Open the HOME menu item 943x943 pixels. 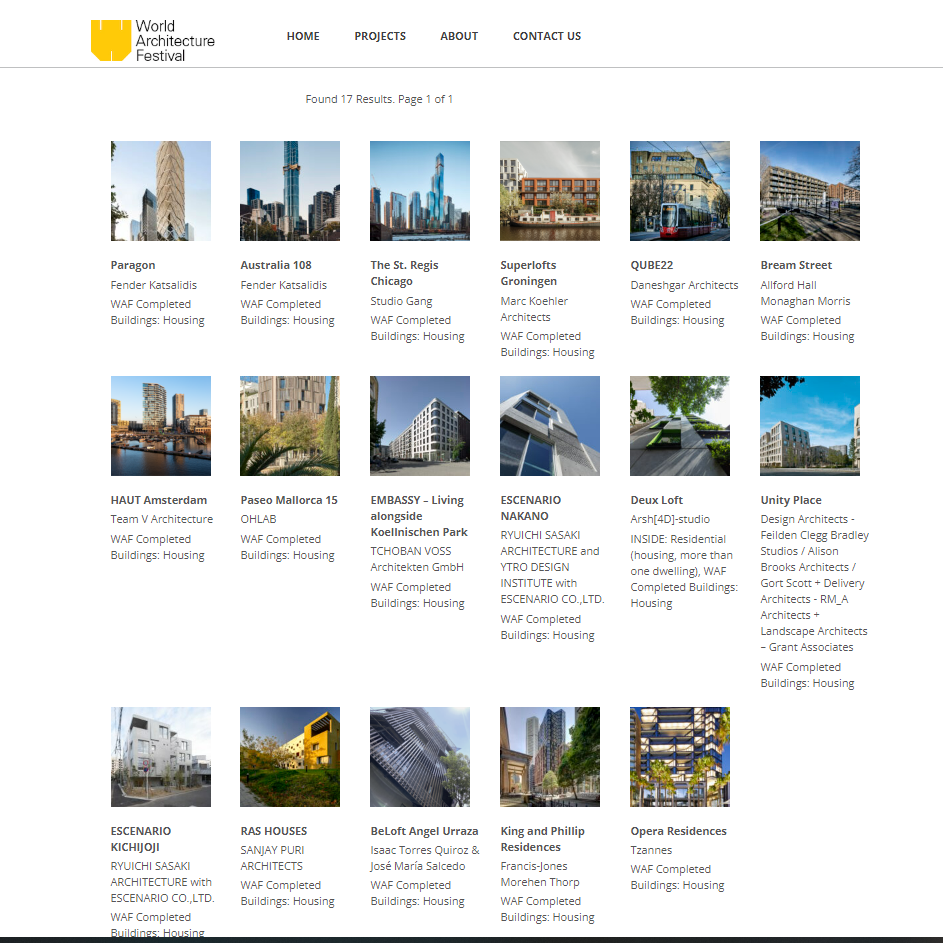(x=303, y=36)
